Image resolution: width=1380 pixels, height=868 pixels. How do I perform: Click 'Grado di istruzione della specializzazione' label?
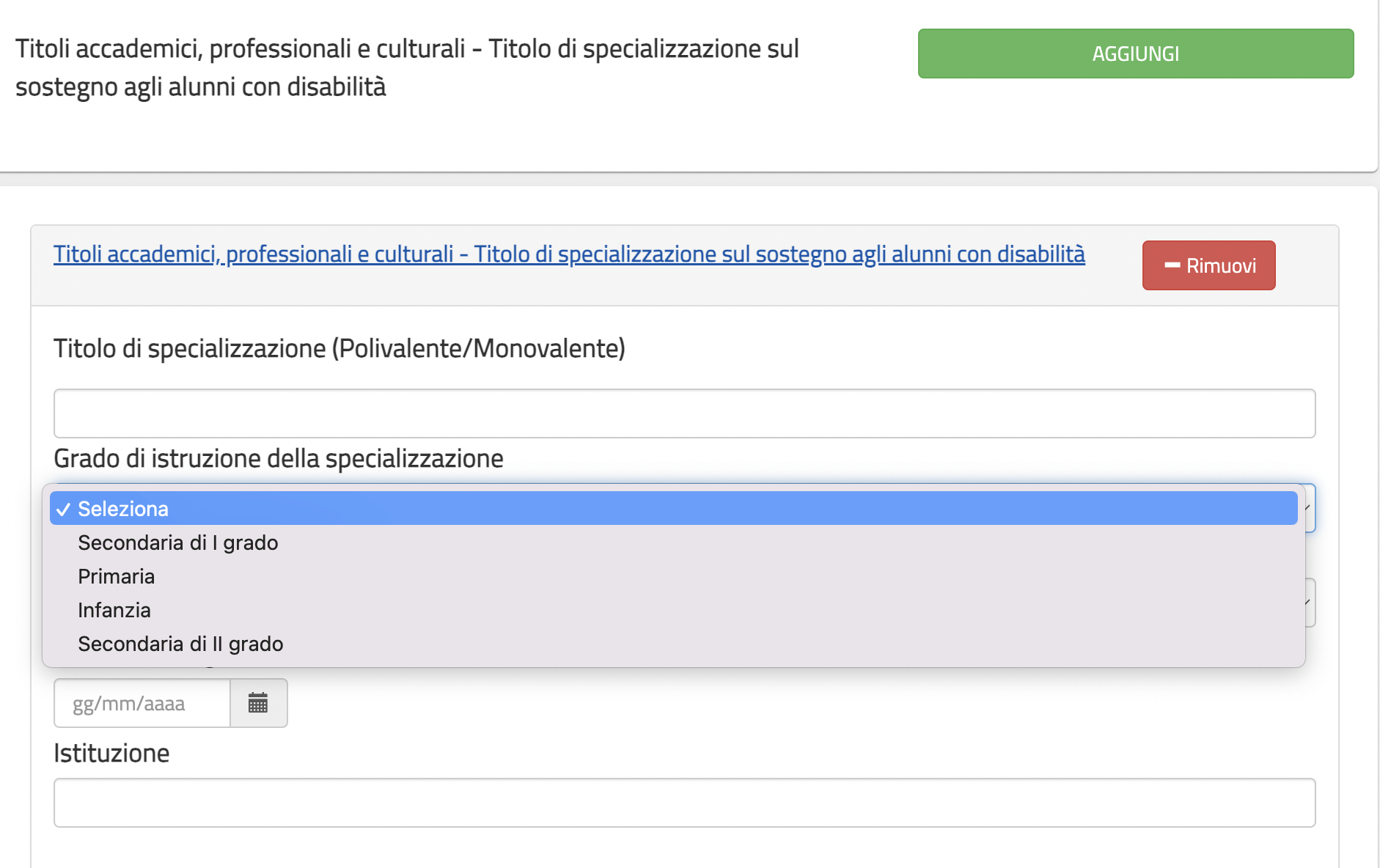(278, 458)
